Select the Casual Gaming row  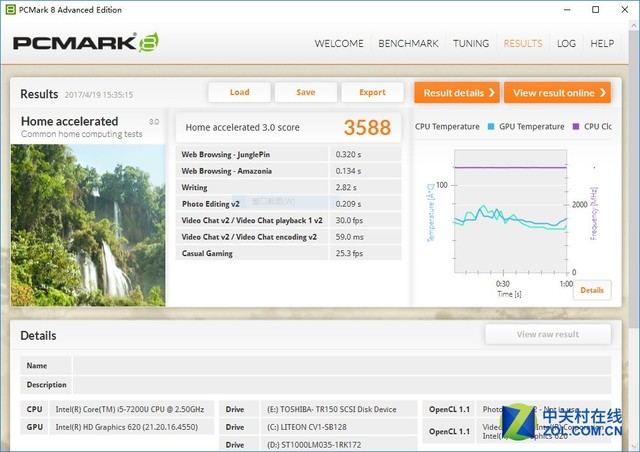pos(288,253)
